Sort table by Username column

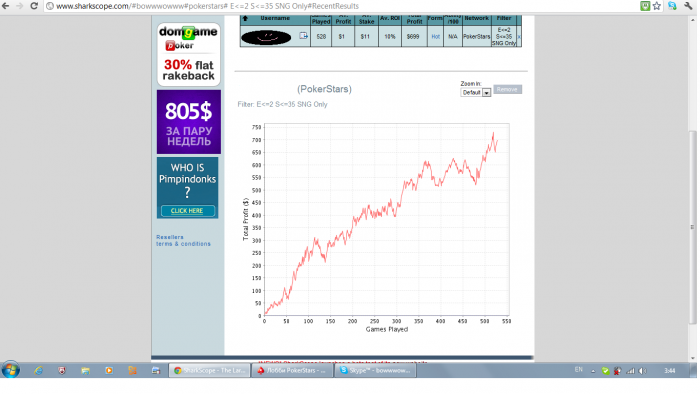click(x=275, y=18)
